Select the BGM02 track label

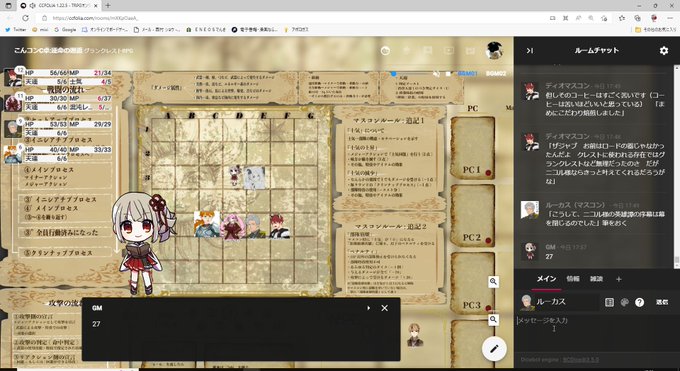coord(496,73)
